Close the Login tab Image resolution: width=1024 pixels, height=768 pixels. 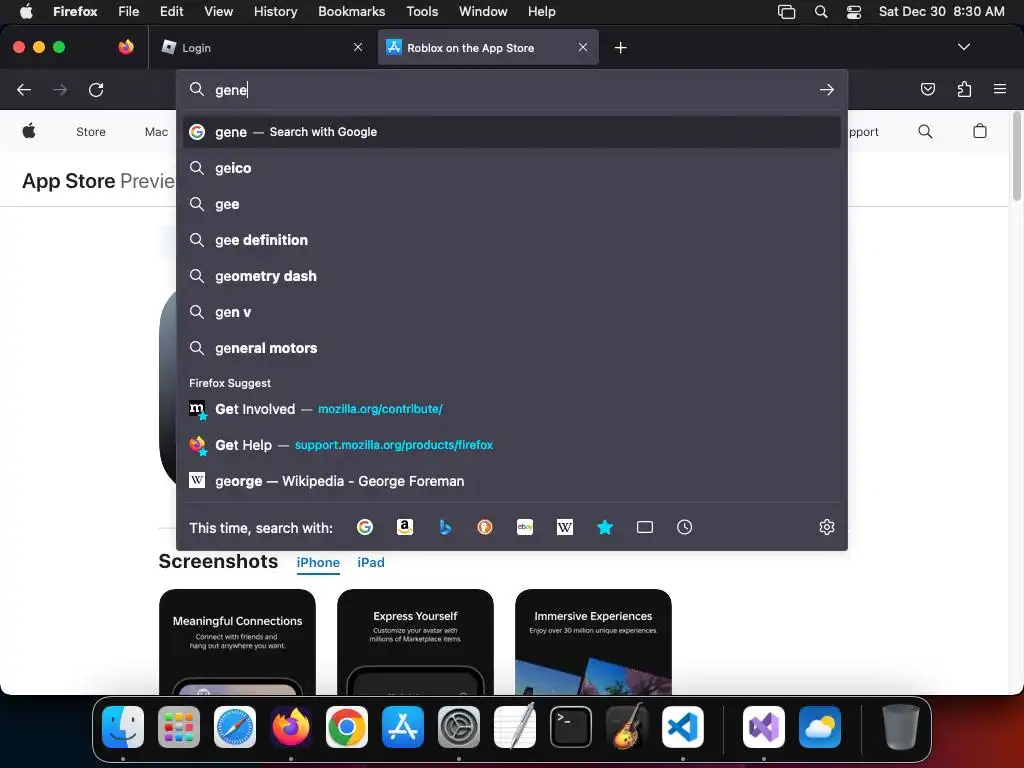[358, 47]
